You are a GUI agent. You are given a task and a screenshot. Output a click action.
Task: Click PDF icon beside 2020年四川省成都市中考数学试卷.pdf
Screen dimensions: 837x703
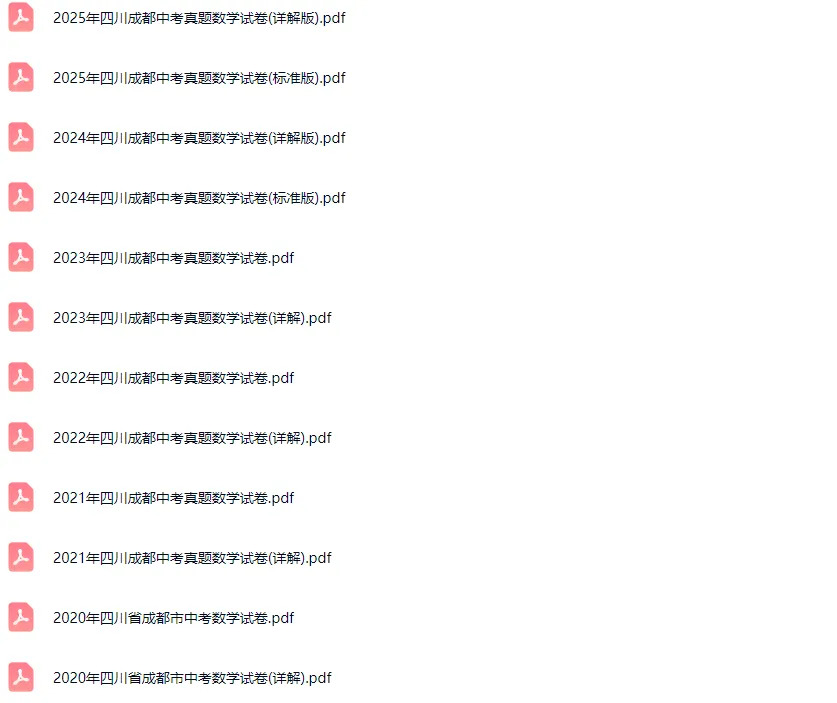(21, 617)
